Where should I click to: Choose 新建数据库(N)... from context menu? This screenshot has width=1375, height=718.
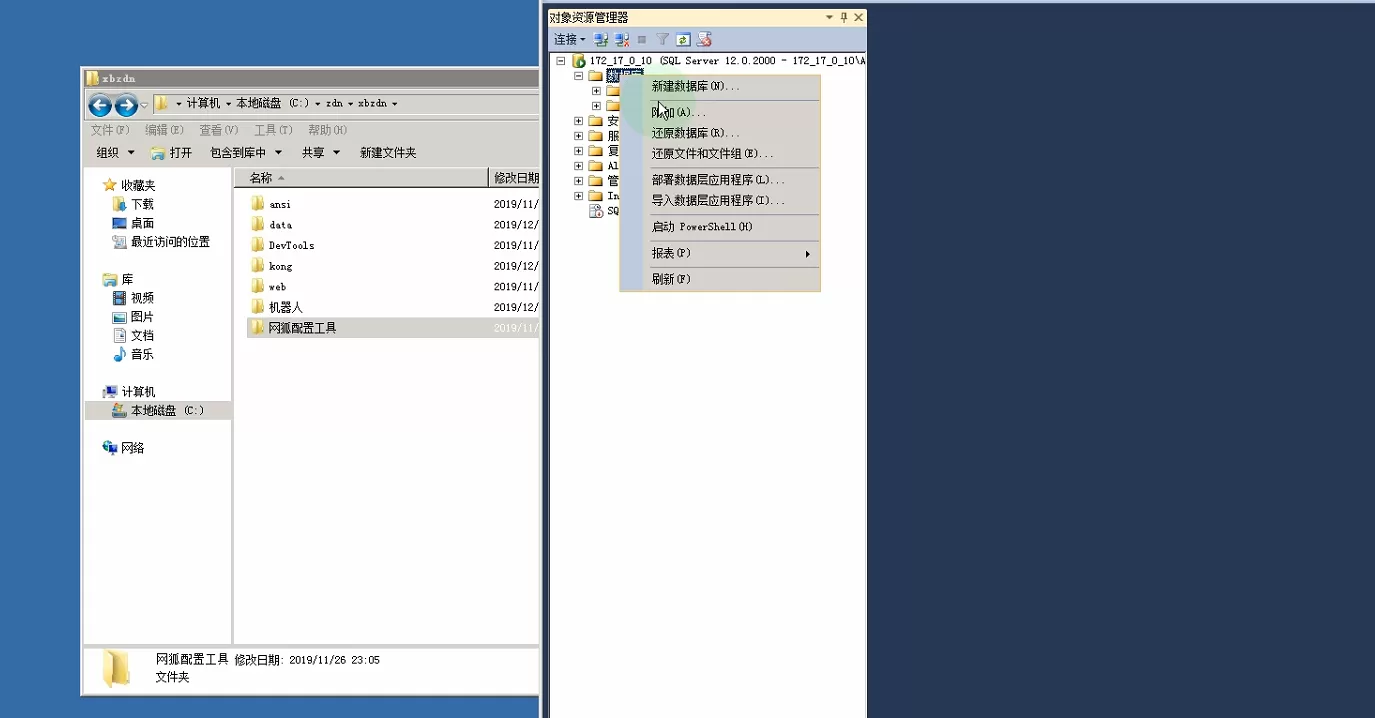pos(695,87)
